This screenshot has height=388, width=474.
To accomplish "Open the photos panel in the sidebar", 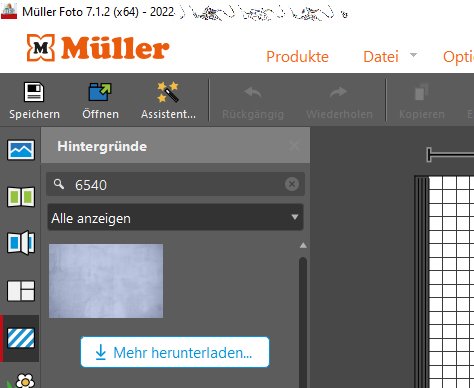I will [x=21, y=150].
